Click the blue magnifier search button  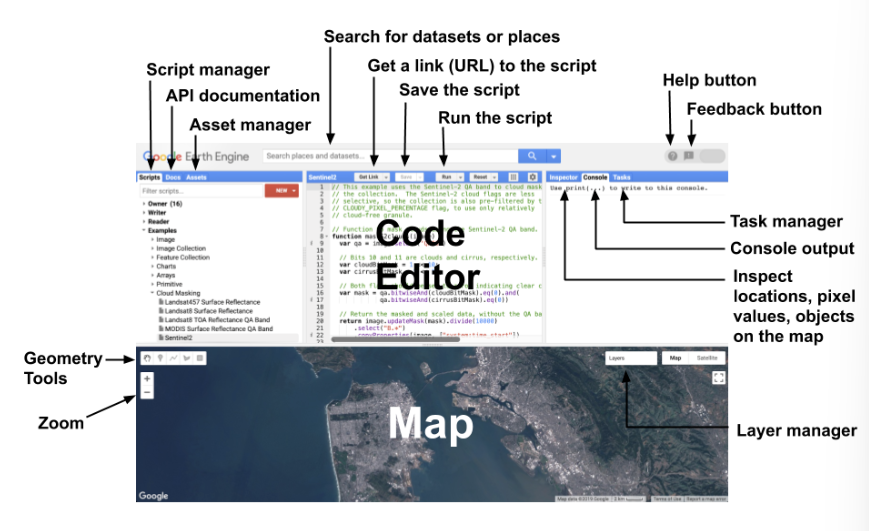coord(532,156)
